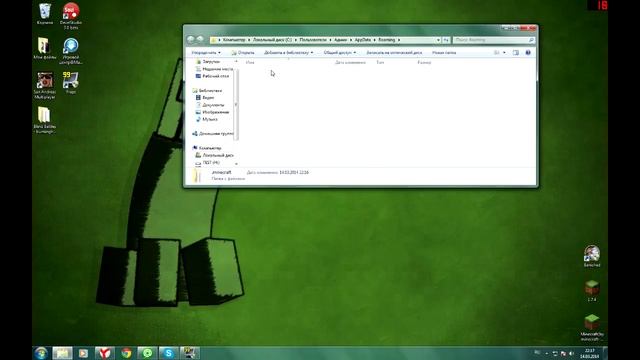Open the media player taskbar icon
This screenshot has height=360, width=640.
tap(83, 353)
